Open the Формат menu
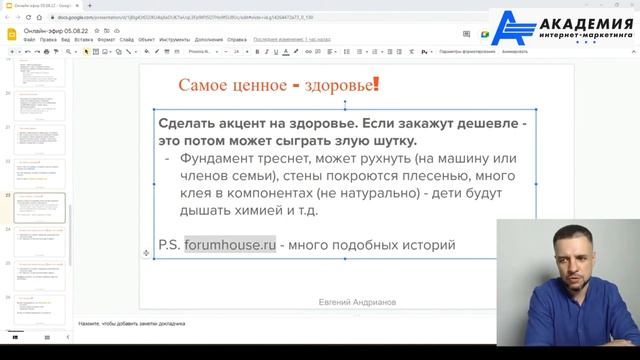The image size is (640, 360). pos(106,40)
